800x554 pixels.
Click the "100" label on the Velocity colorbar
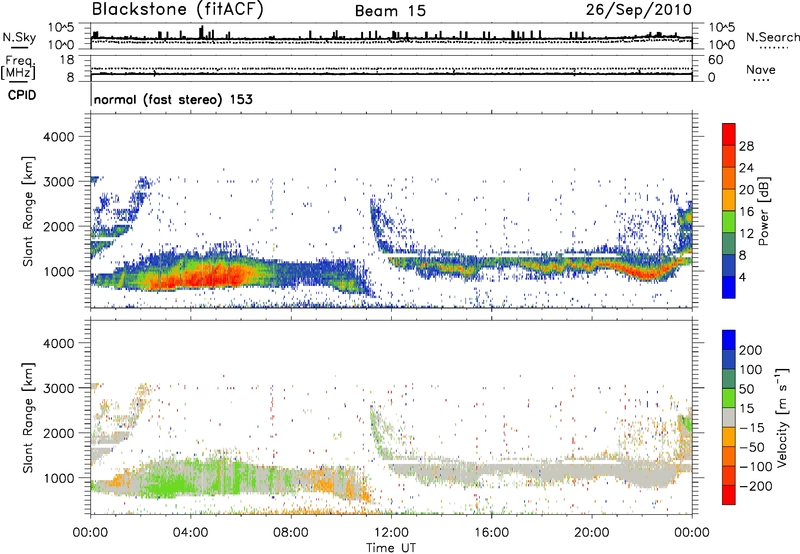751,370
